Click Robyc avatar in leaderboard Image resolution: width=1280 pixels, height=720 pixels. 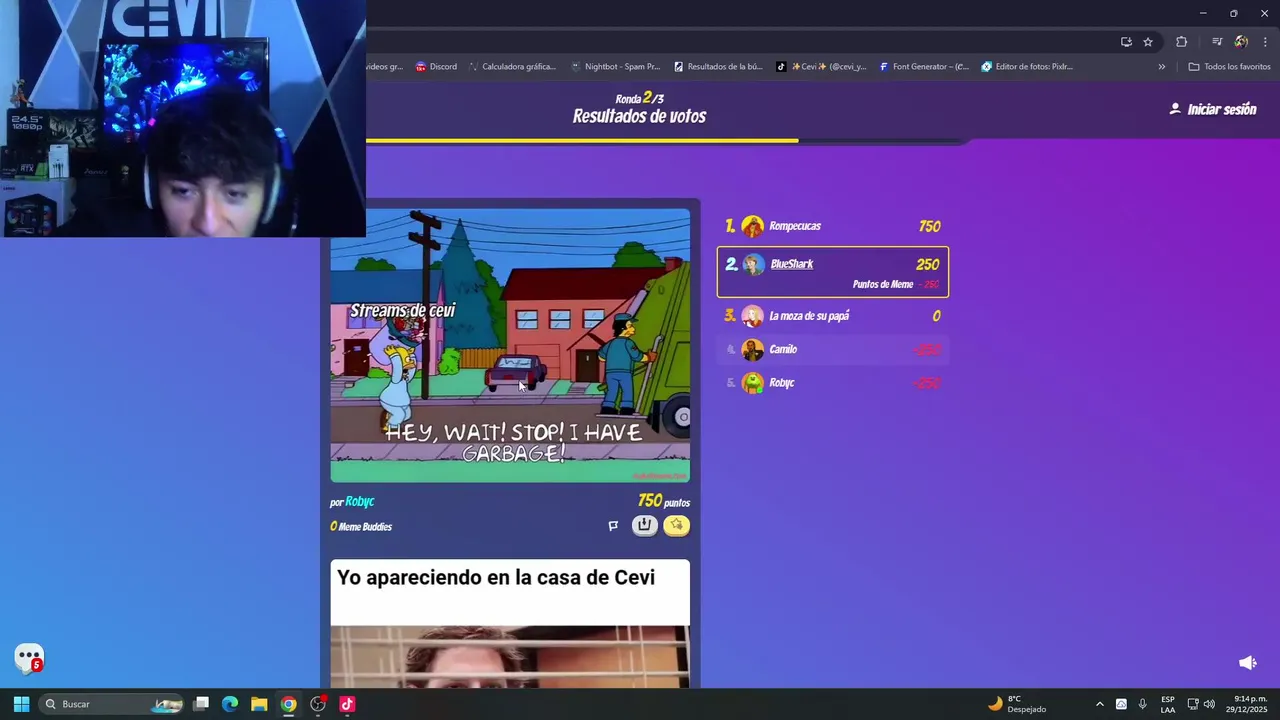pos(753,383)
